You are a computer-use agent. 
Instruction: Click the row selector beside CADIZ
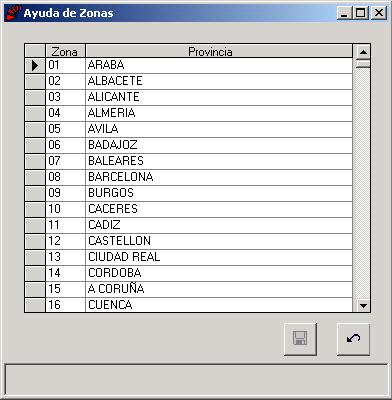coord(35,225)
